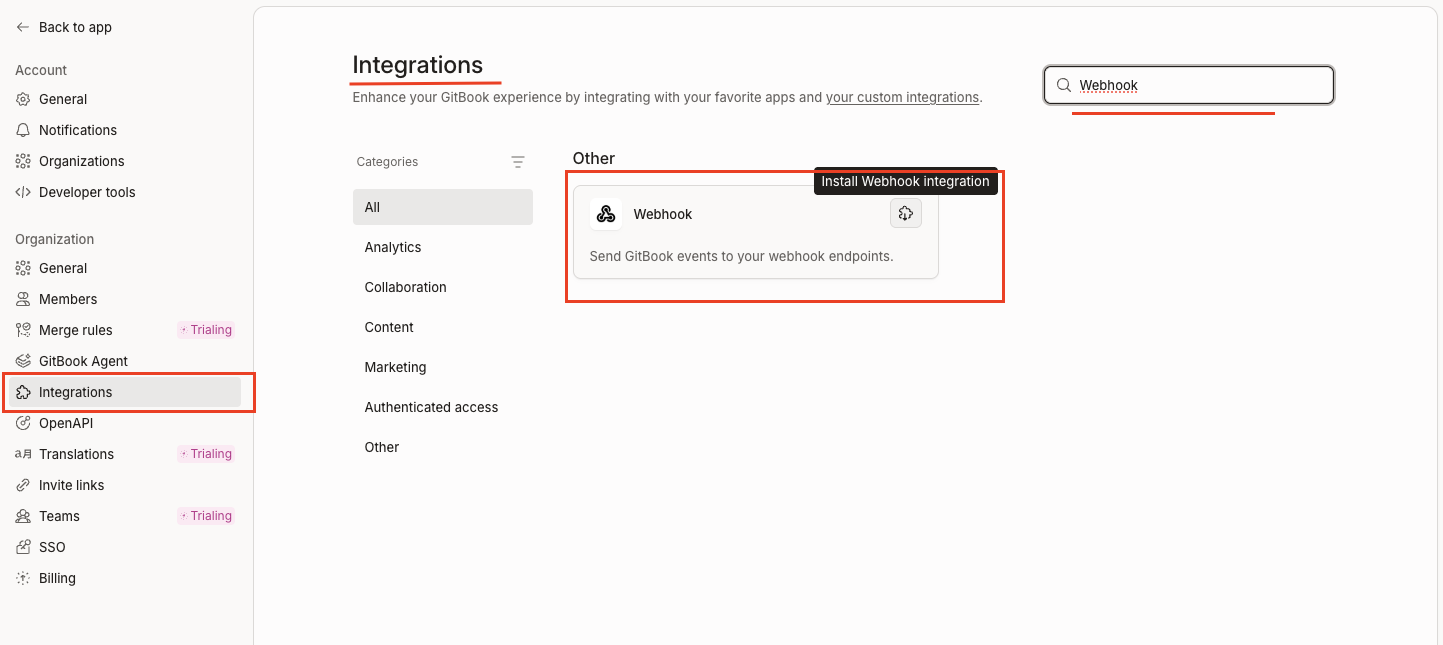Click the chain icon beside Invite links

click(23, 485)
